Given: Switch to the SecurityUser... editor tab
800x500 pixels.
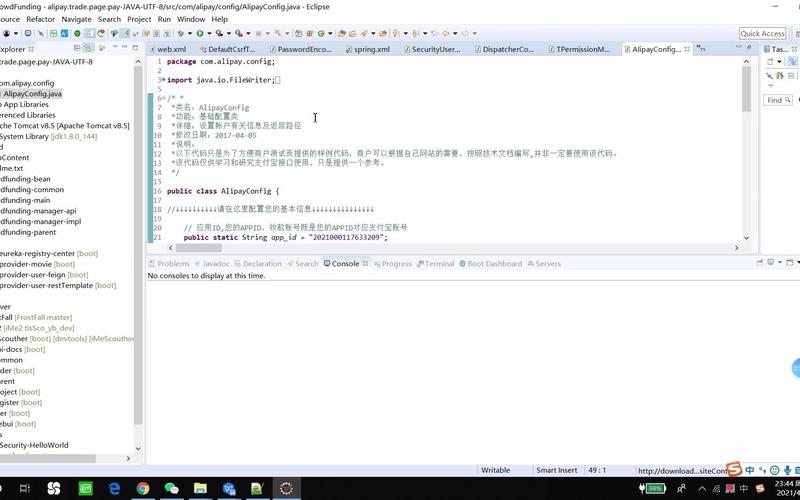Looking at the screenshot, I should 432,49.
